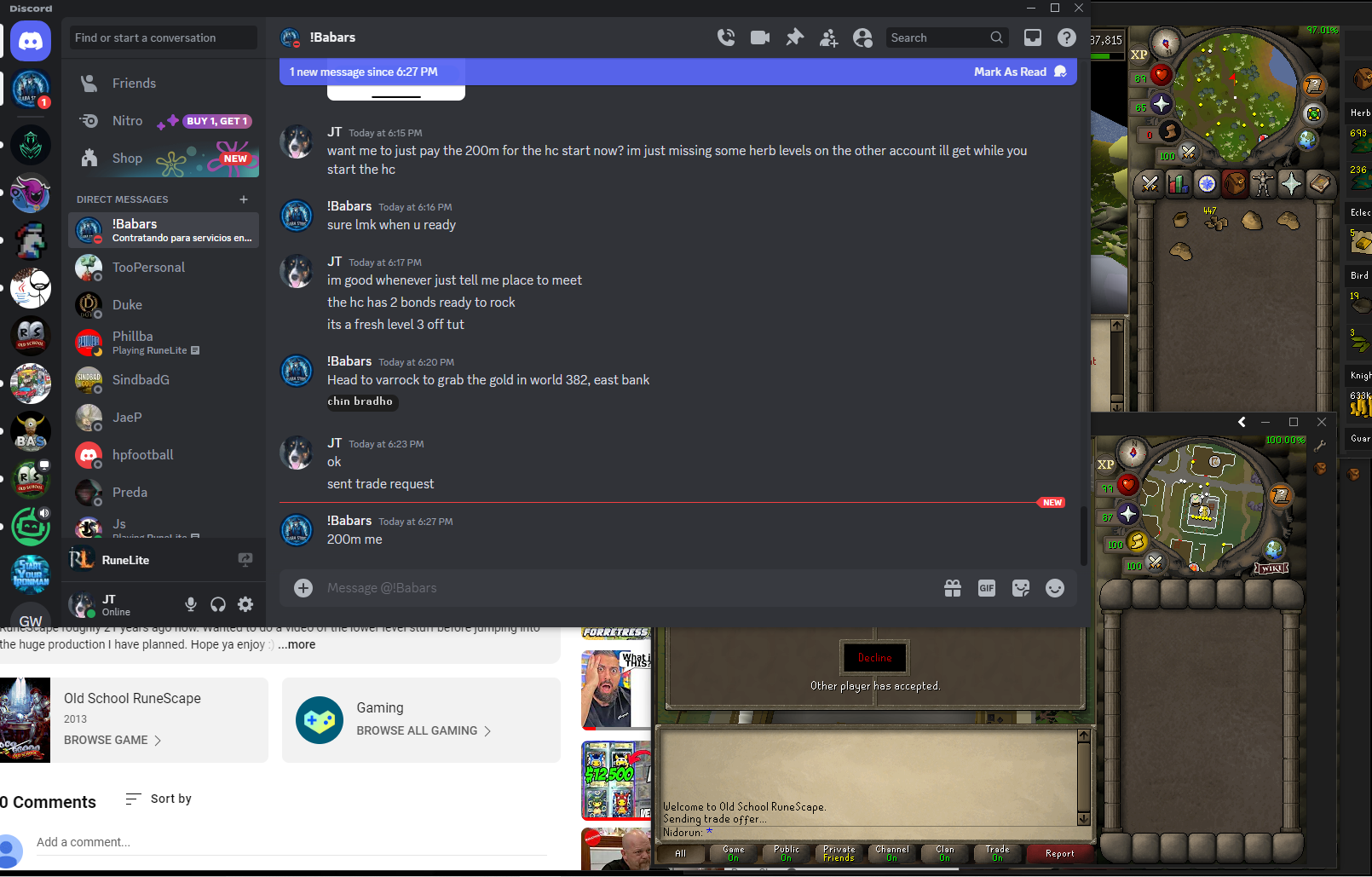
Task: Open RuneLite configuration wrench in lower window
Action: point(1320,446)
